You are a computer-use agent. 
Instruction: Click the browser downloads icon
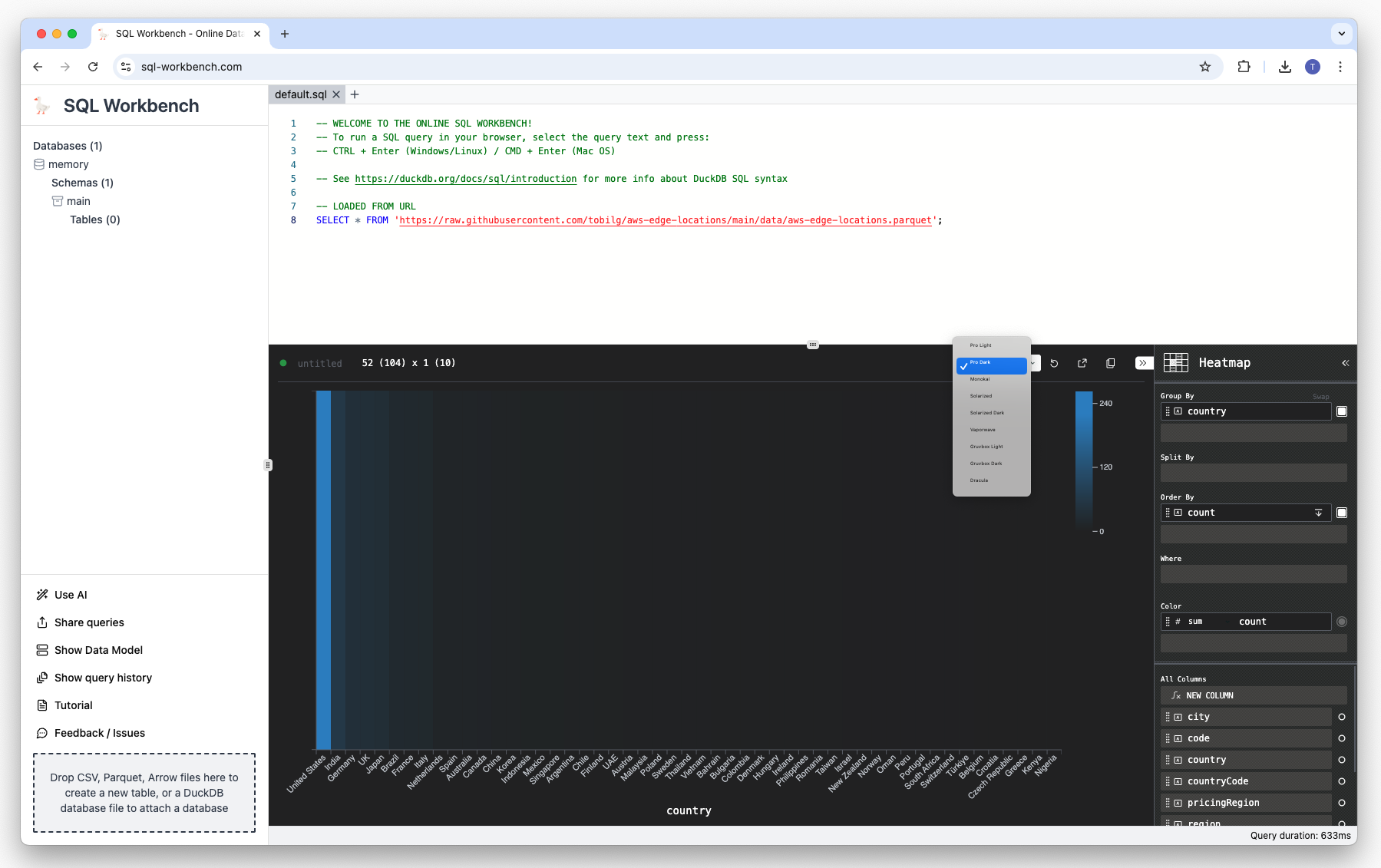pos(1285,67)
